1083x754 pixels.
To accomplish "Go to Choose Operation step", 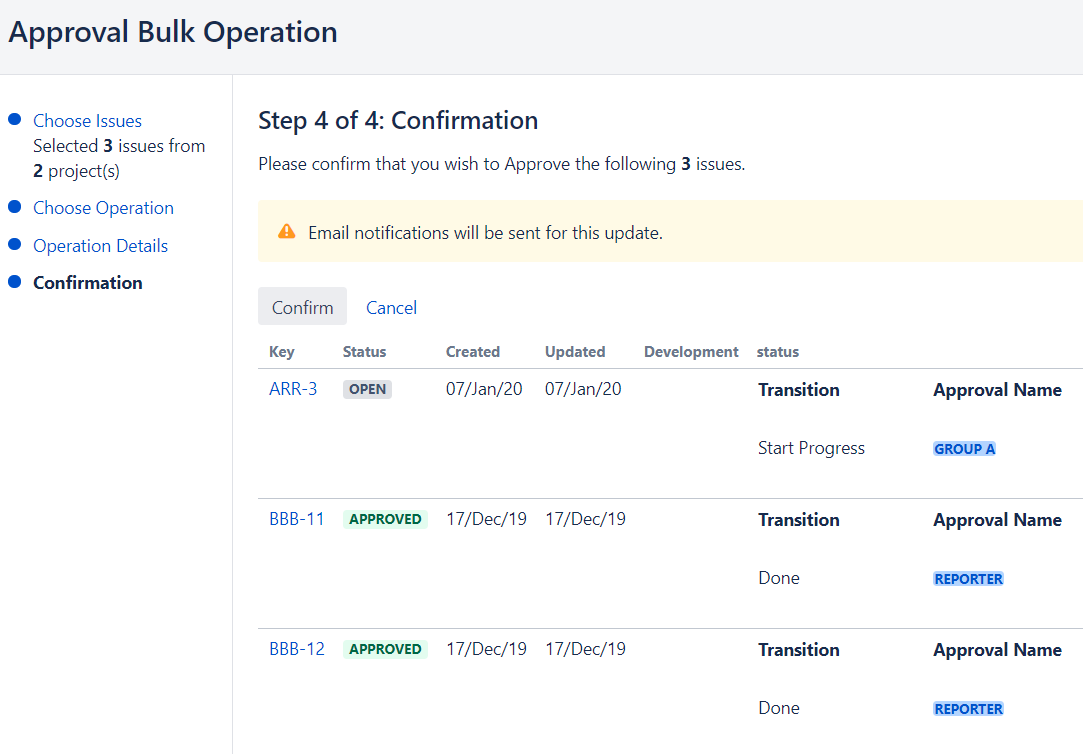I will pyautogui.click(x=103, y=208).
